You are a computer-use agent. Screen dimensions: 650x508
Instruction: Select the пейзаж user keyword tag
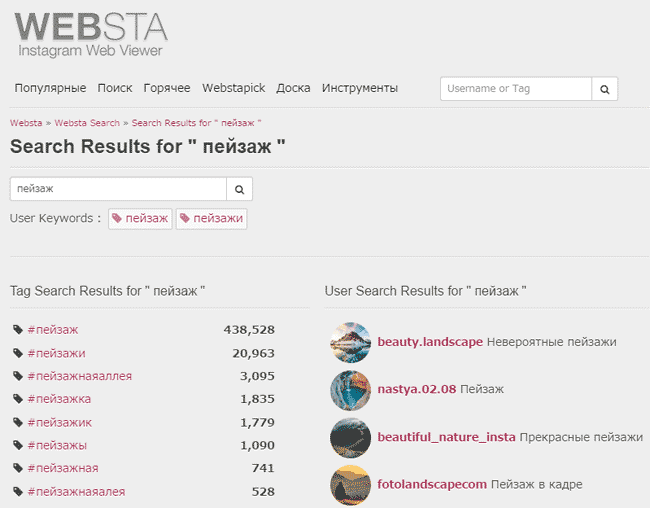[x=140, y=219]
